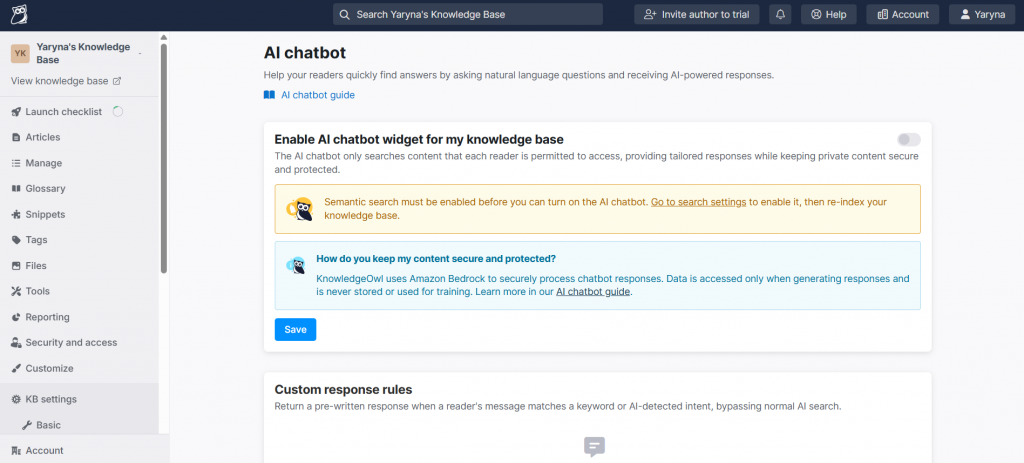Open AI chatbot guide link in blue box

click(593, 292)
